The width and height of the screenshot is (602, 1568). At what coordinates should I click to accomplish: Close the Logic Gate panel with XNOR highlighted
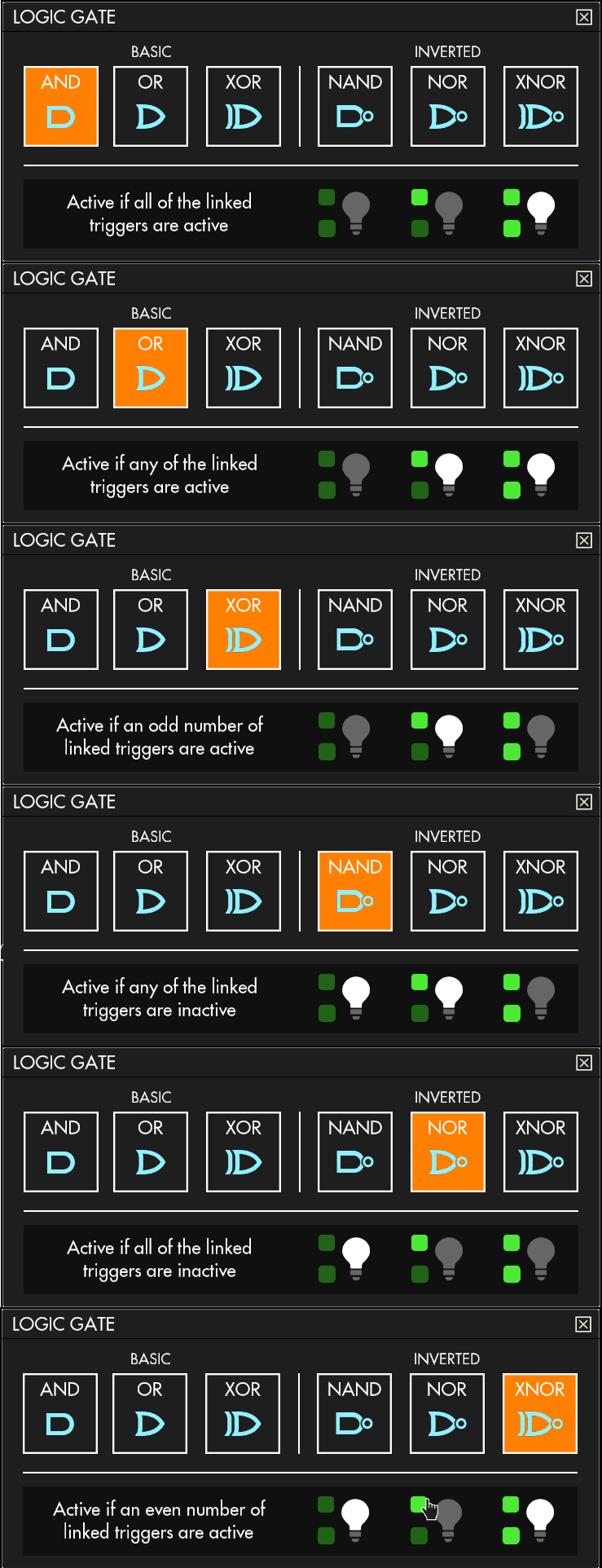pos(583,1324)
